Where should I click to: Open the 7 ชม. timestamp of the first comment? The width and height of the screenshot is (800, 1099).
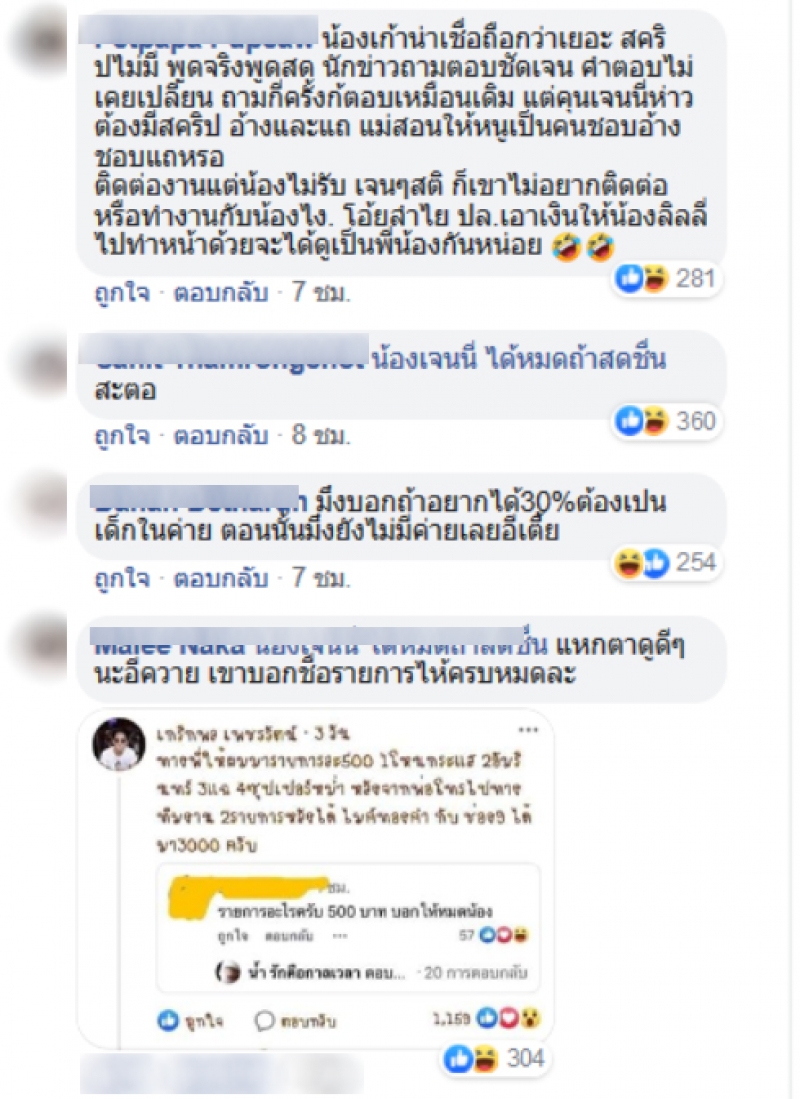321,292
